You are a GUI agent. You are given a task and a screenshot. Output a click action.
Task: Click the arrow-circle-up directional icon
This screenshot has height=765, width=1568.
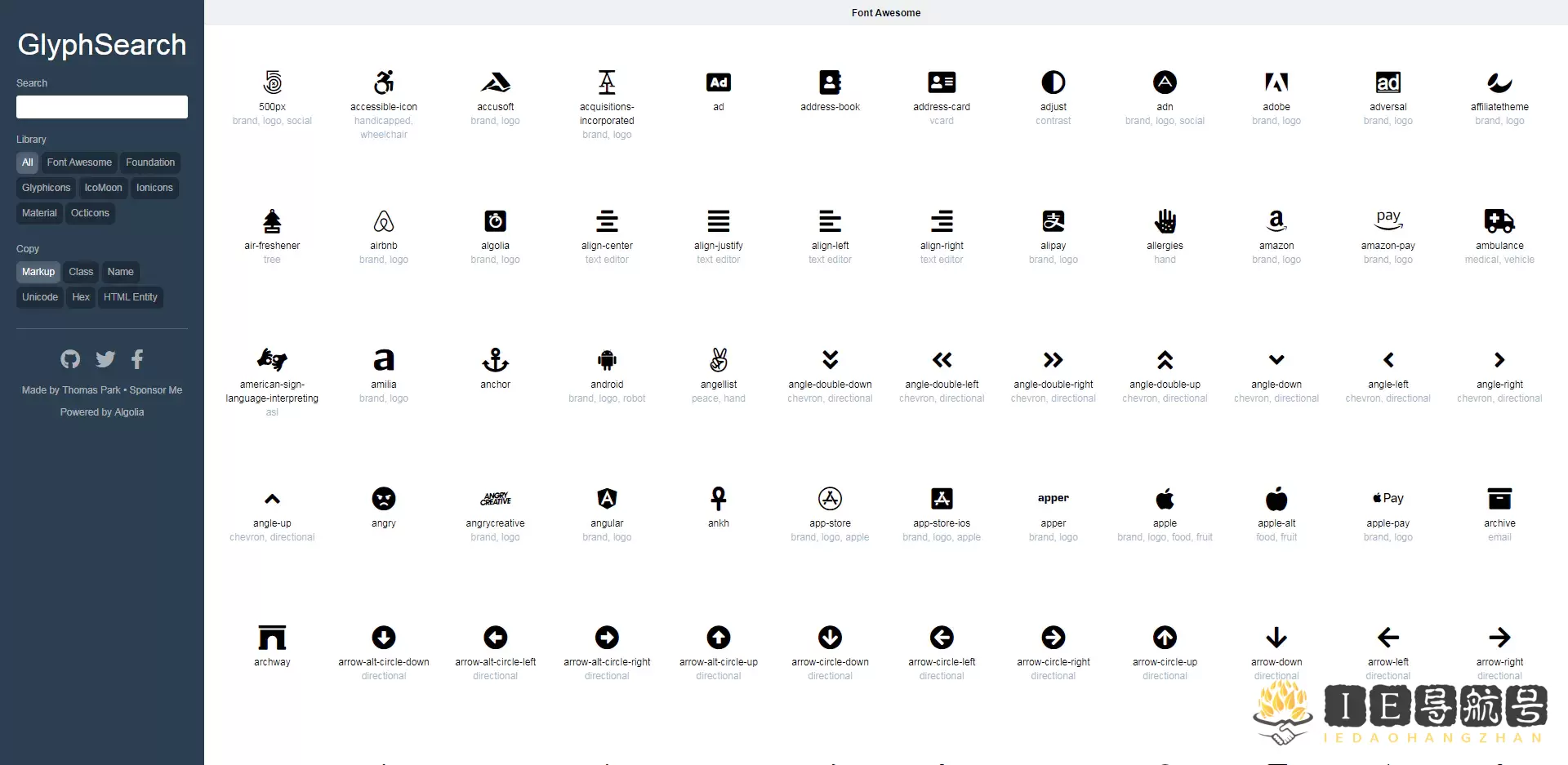[1165, 638]
